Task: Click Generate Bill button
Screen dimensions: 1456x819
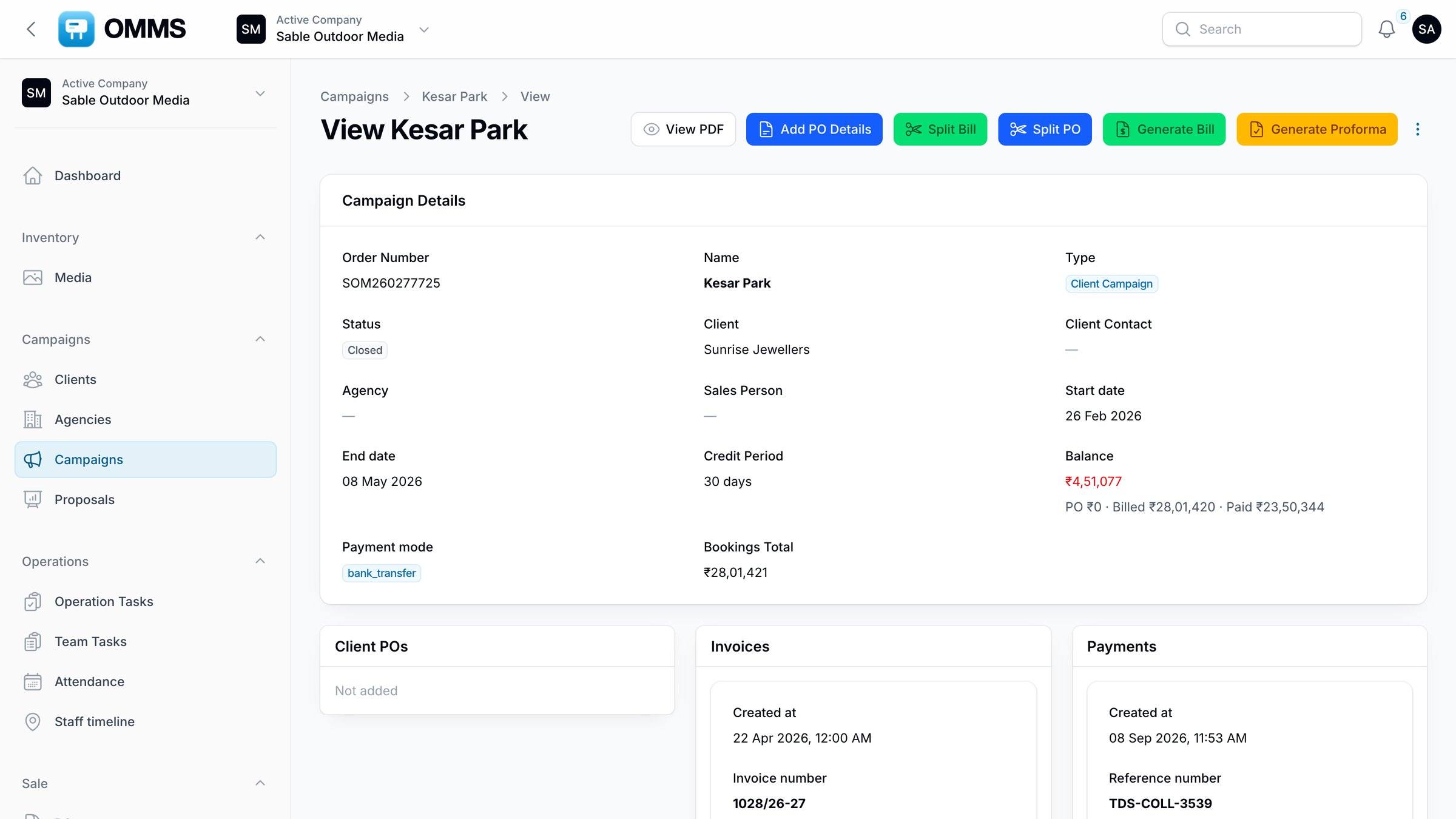Action: 1164,129
